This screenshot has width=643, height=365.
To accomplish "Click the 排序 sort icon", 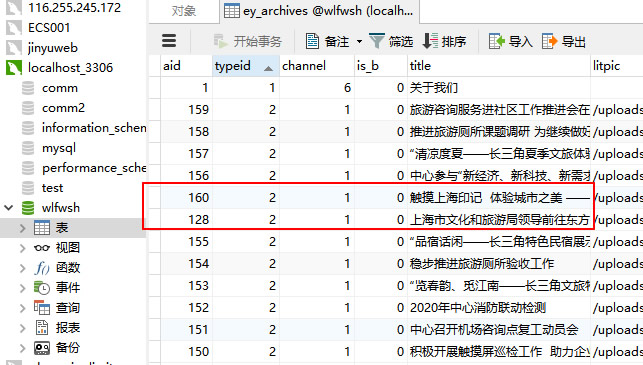I will point(430,41).
